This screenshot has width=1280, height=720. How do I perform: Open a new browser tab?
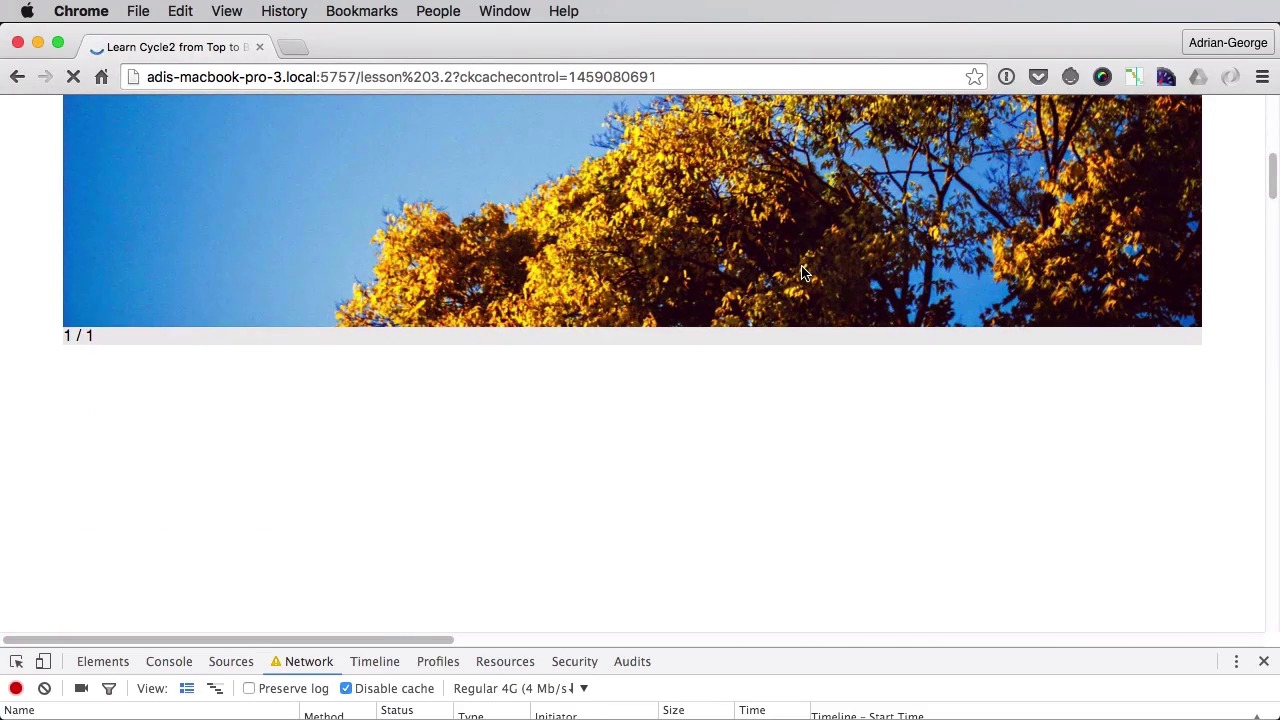[x=293, y=47]
